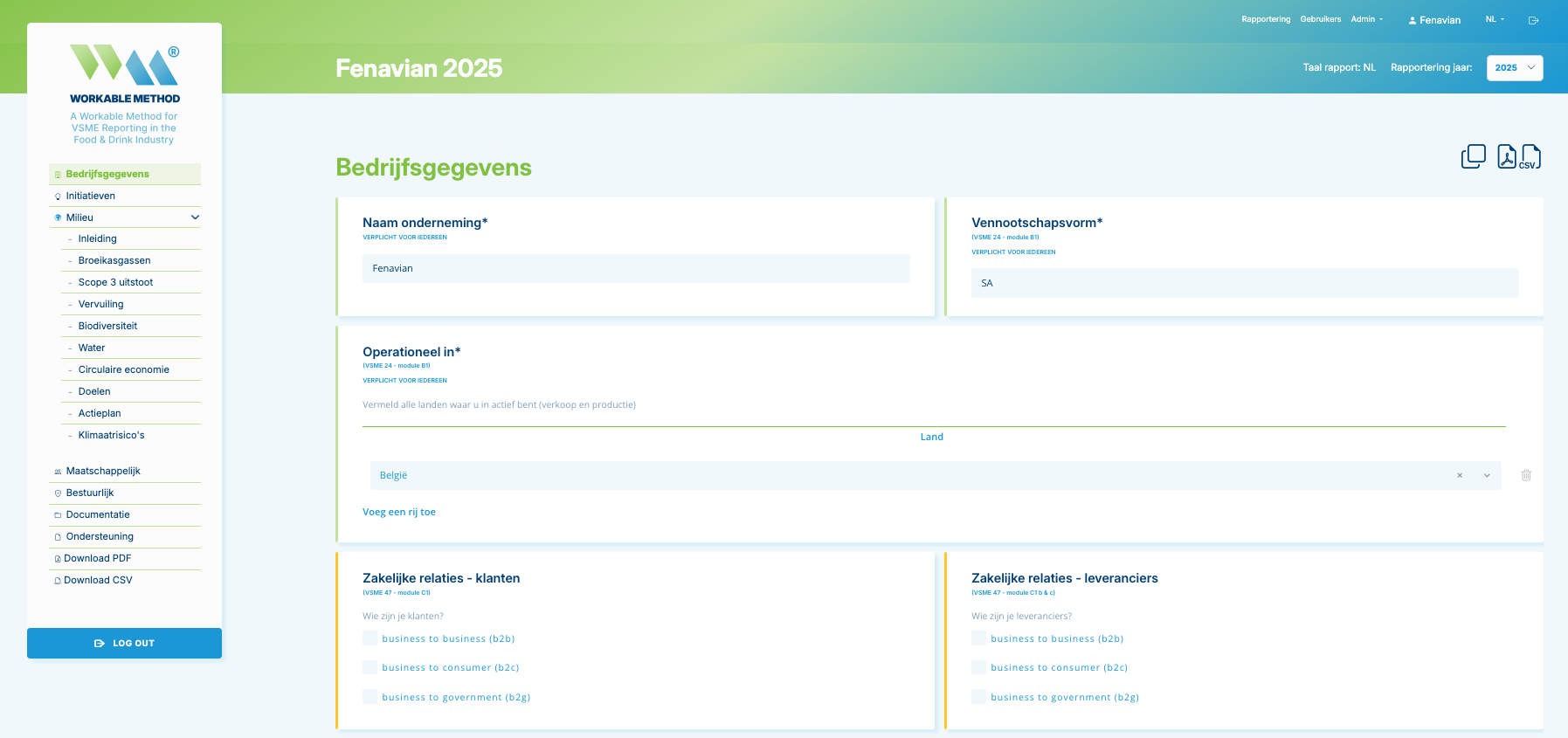Collapse the Milieu sidebar section

(x=195, y=217)
